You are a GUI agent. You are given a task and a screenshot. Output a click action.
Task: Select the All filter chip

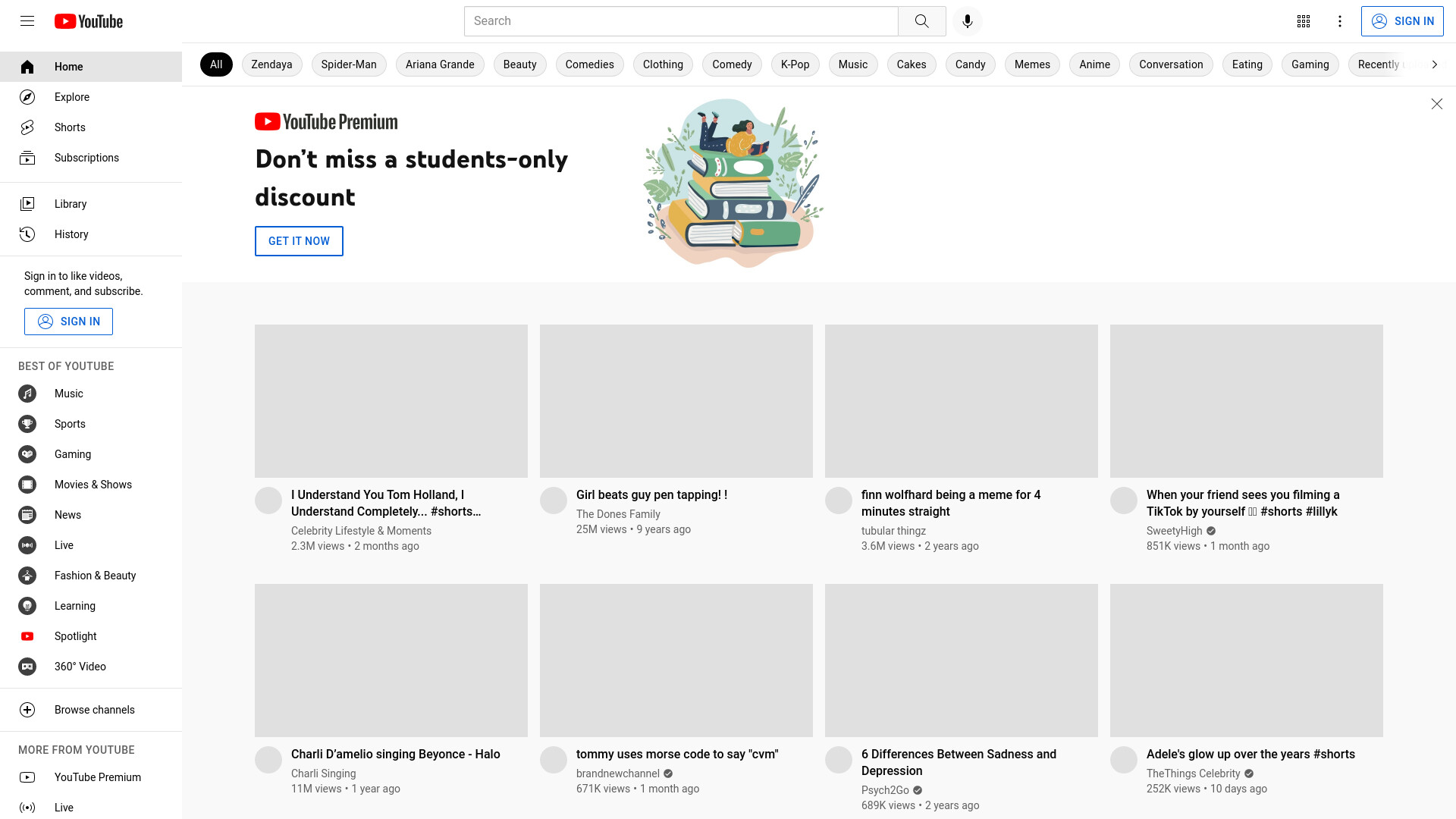[x=216, y=64]
